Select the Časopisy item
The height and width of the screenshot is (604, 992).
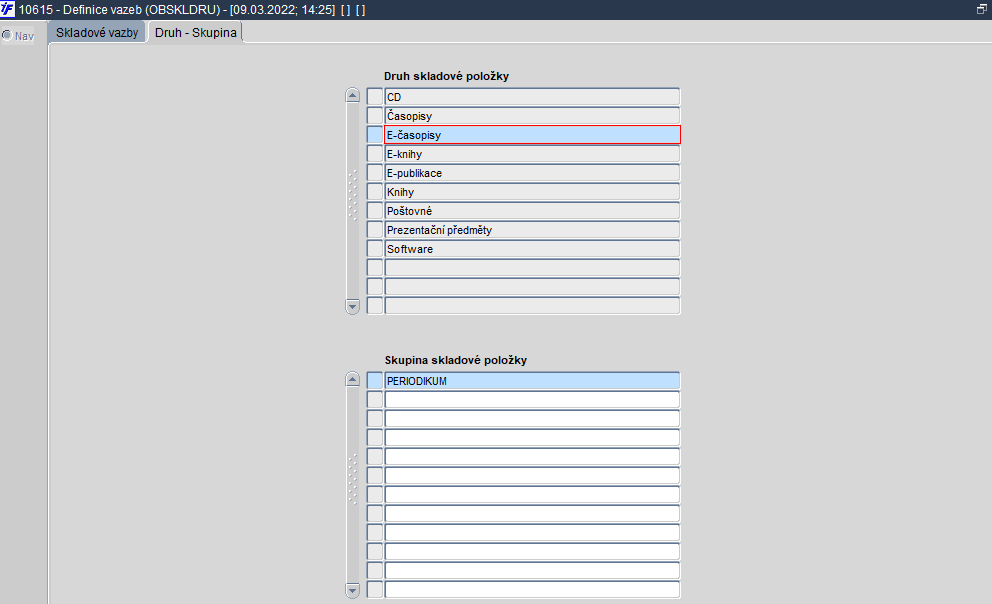[x=532, y=116]
